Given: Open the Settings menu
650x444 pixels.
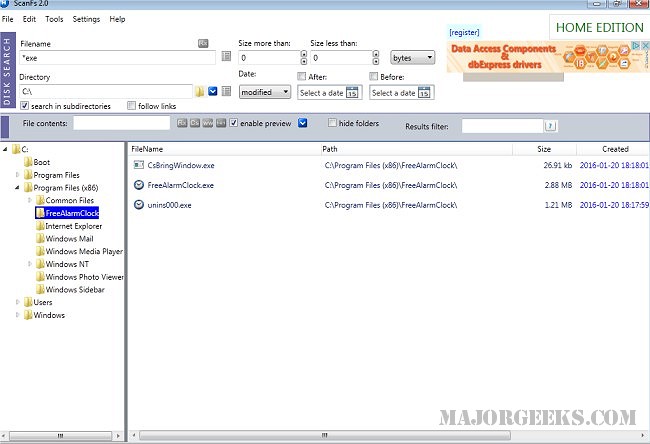Looking at the screenshot, I should [86, 19].
